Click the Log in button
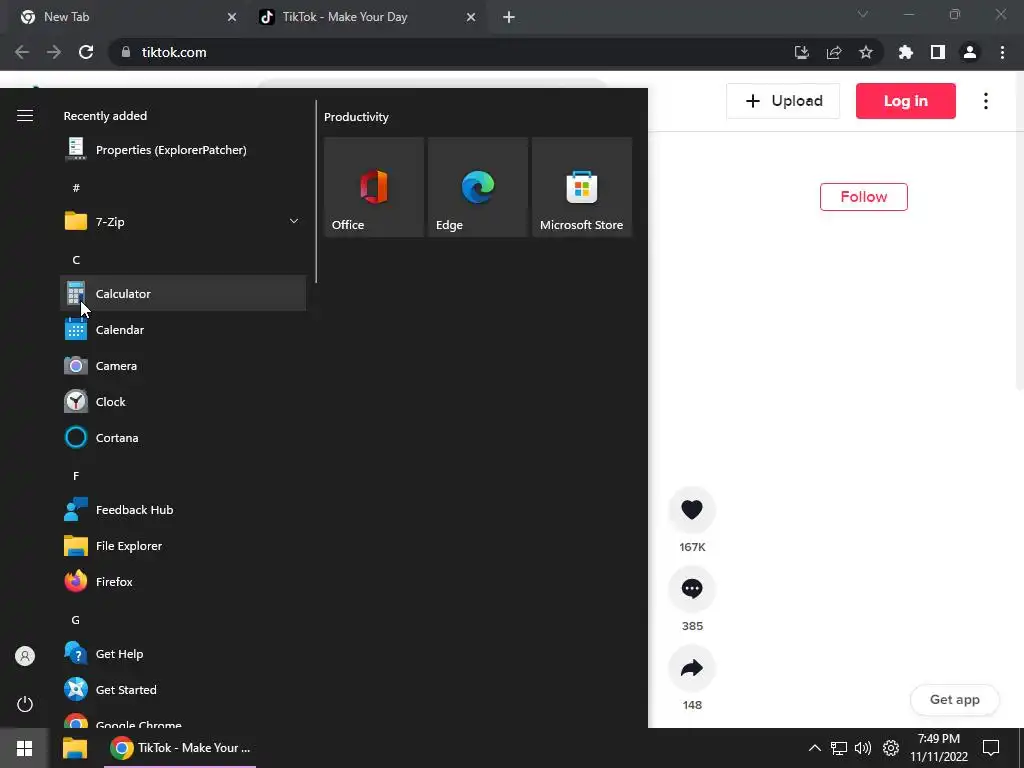 click(x=905, y=101)
